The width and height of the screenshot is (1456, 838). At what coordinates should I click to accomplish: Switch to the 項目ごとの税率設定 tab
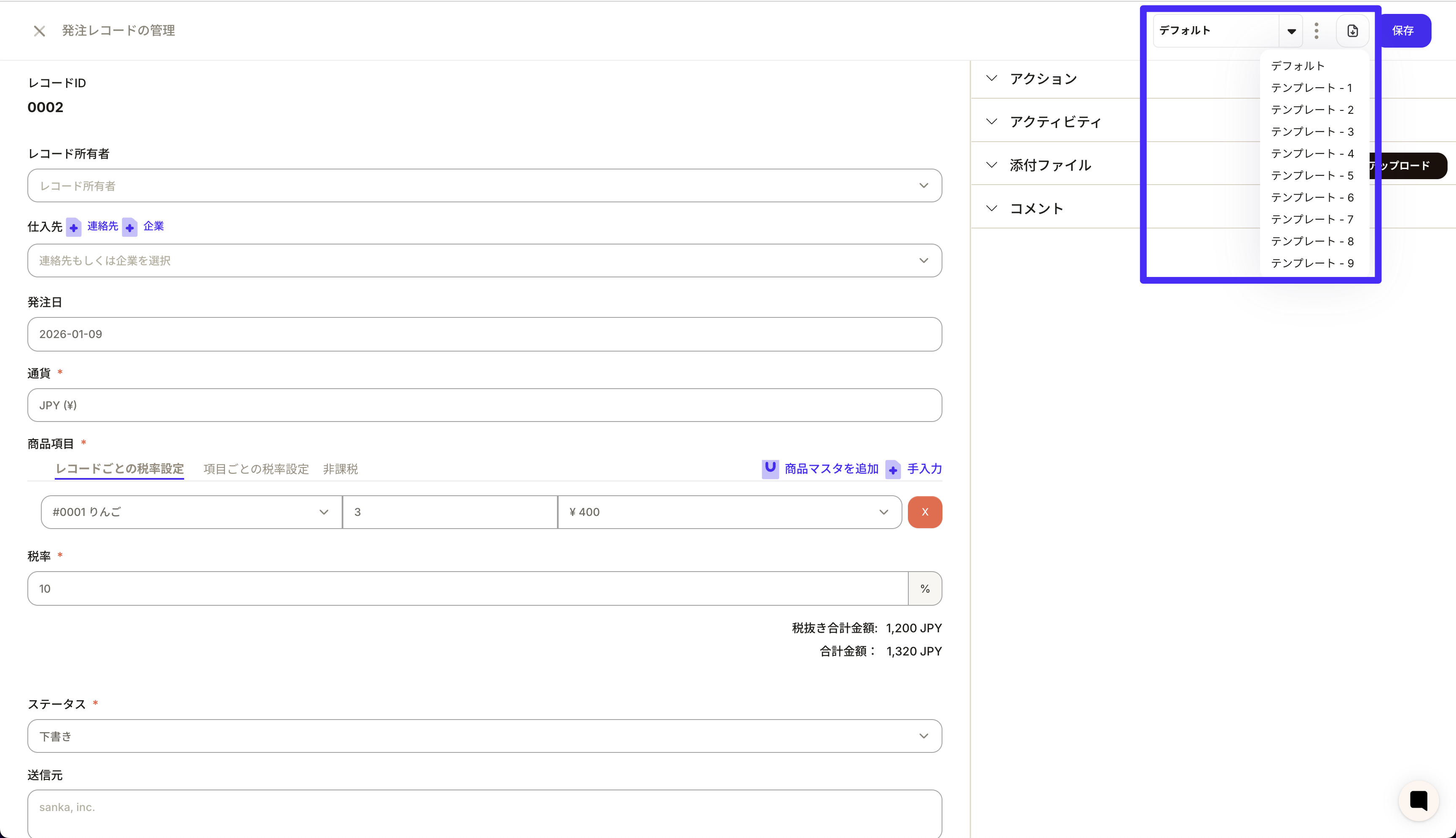tap(256, 469)
